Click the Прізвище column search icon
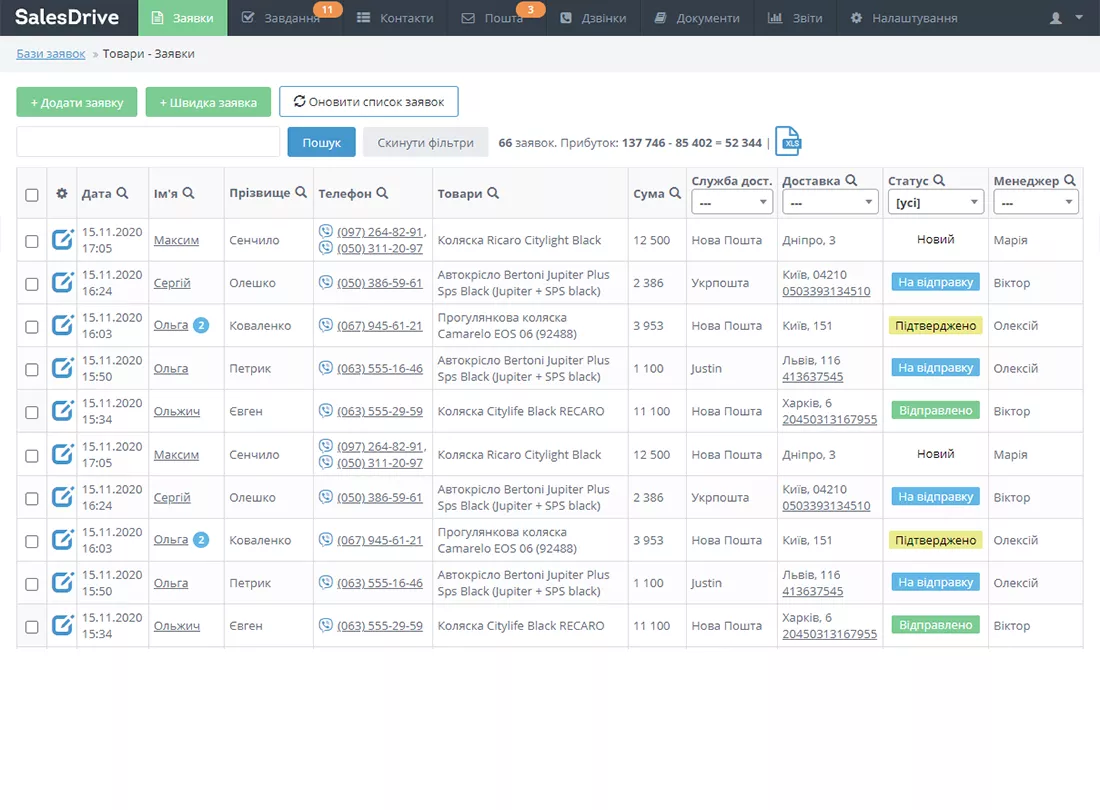This screenshot has height=810, width=1100. coord(301,192)
